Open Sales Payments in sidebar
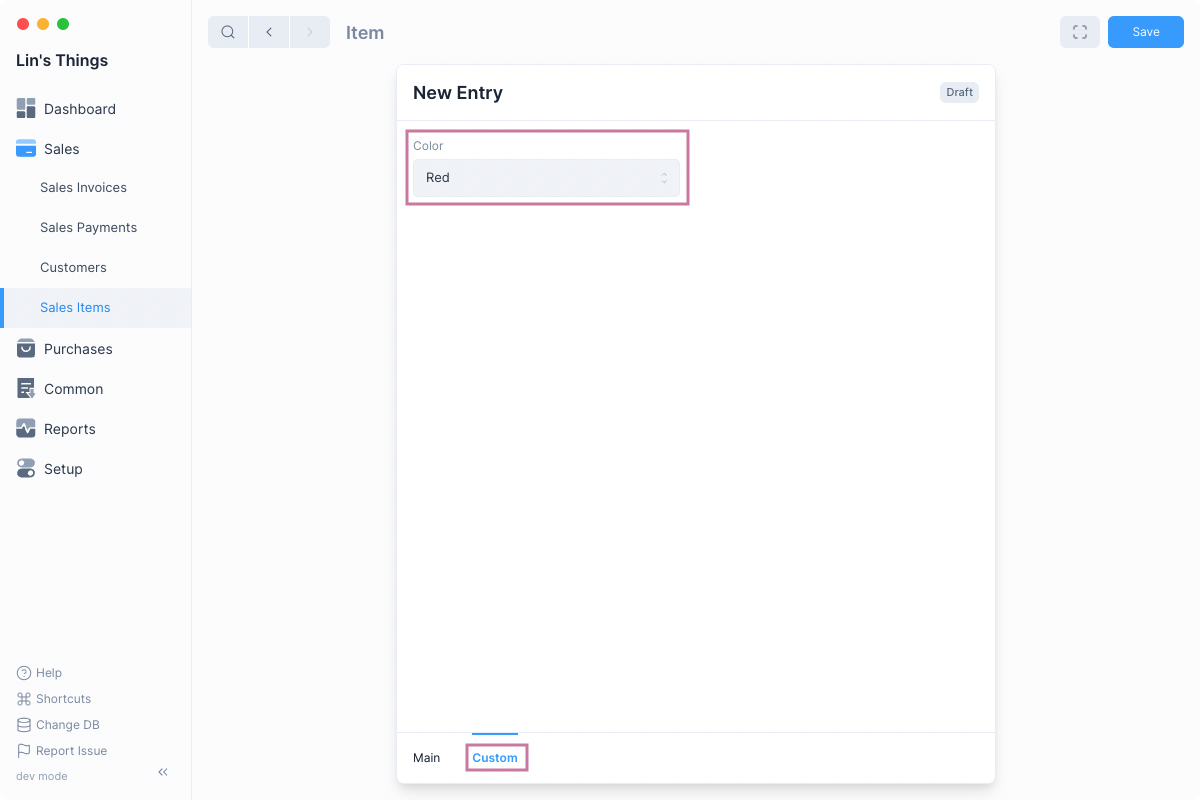The width and height of the screenshot is (1200, 800). [x=88, y=228]
